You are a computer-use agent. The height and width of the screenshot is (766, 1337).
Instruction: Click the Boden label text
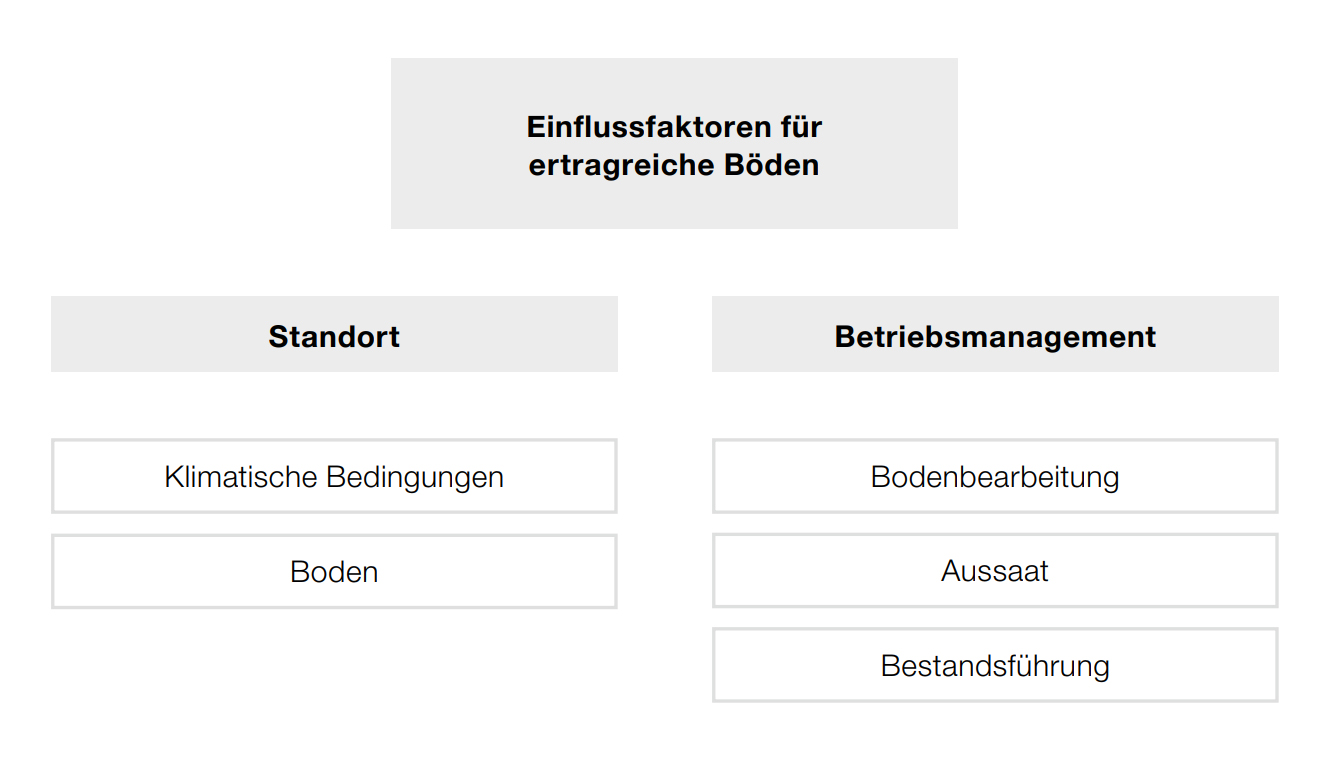[334, 572]
